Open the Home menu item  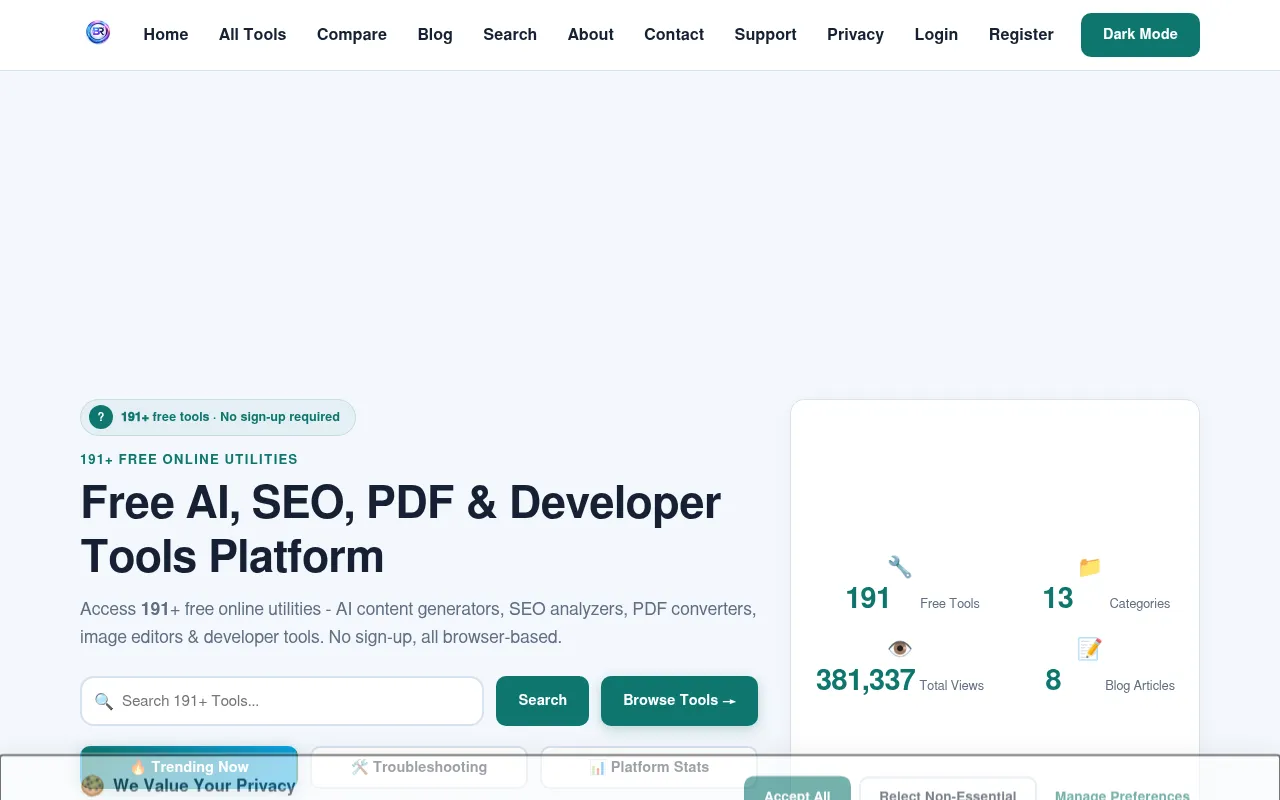[x=166, y=34]
